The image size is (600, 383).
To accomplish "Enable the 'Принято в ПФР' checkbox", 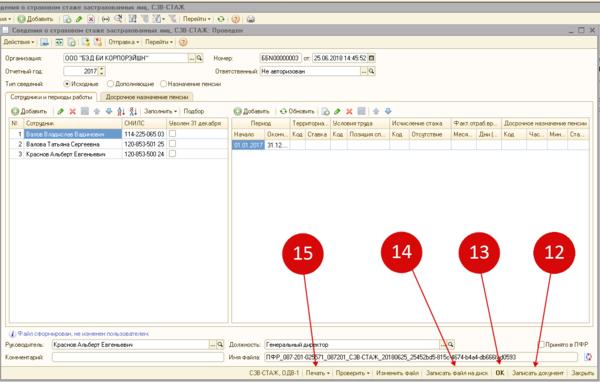I will [541, 345].
